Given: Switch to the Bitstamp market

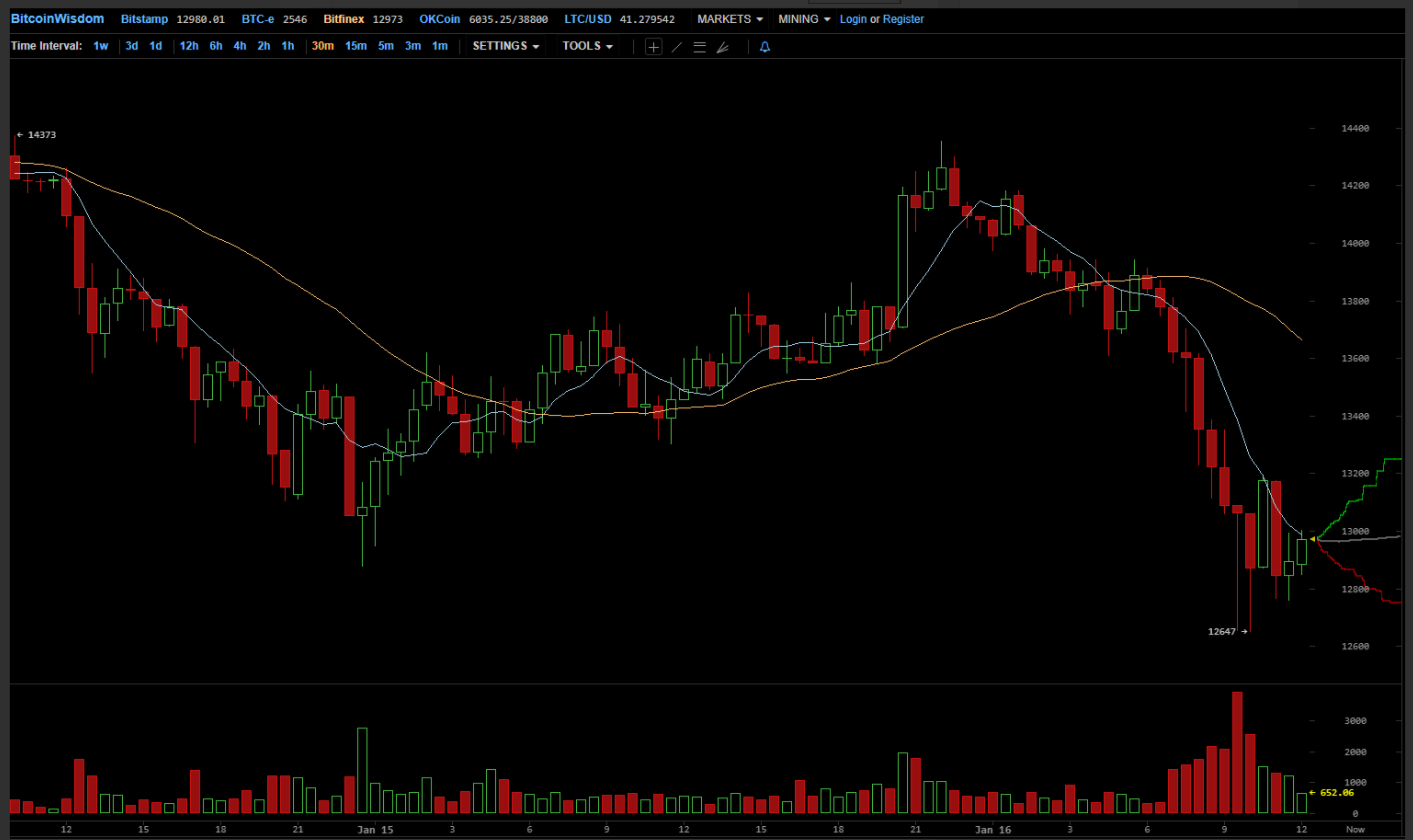Looking at the screenshot, I should [x=144, y=19].
